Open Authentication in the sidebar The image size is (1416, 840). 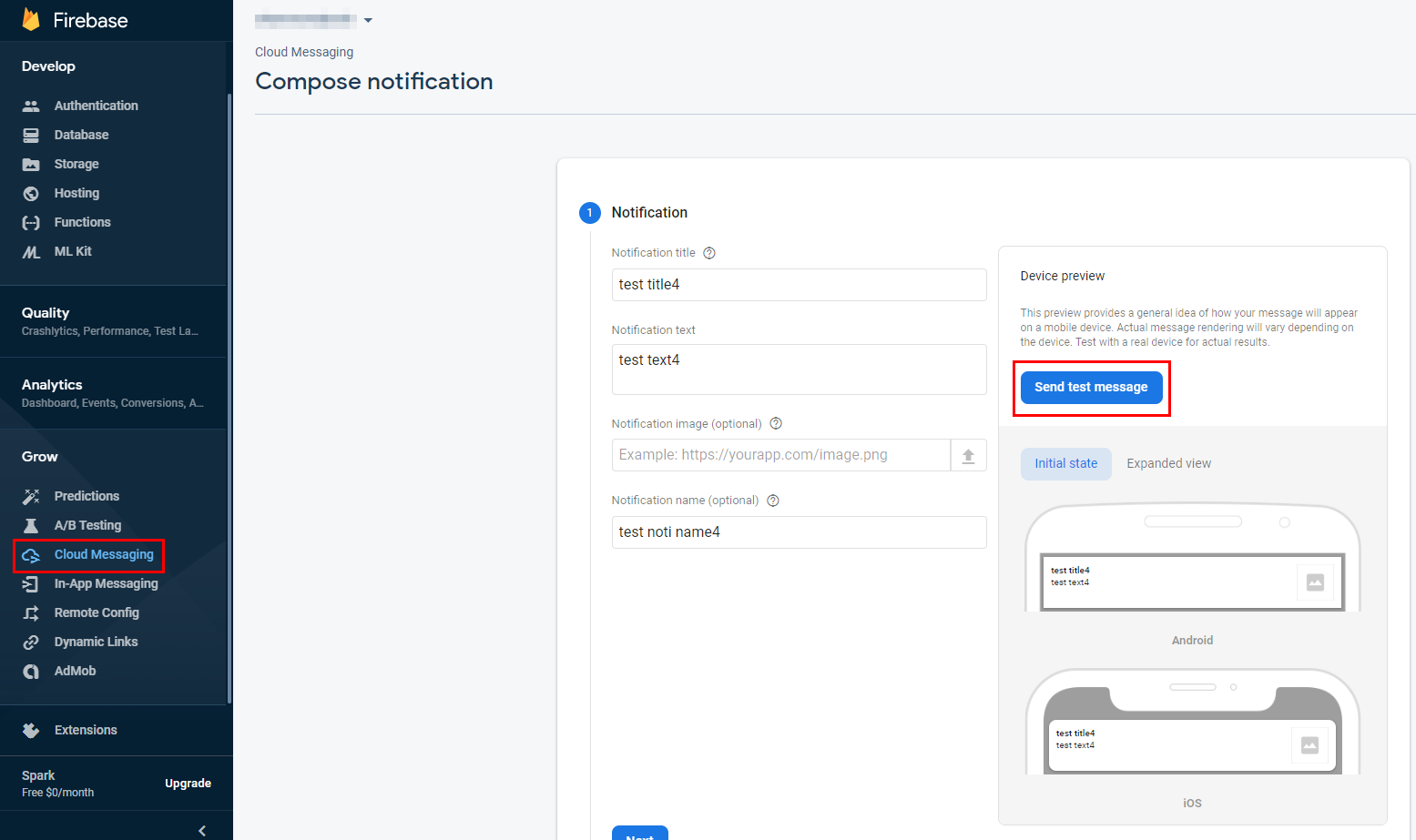pyautogui.click(x=96, y=106)
